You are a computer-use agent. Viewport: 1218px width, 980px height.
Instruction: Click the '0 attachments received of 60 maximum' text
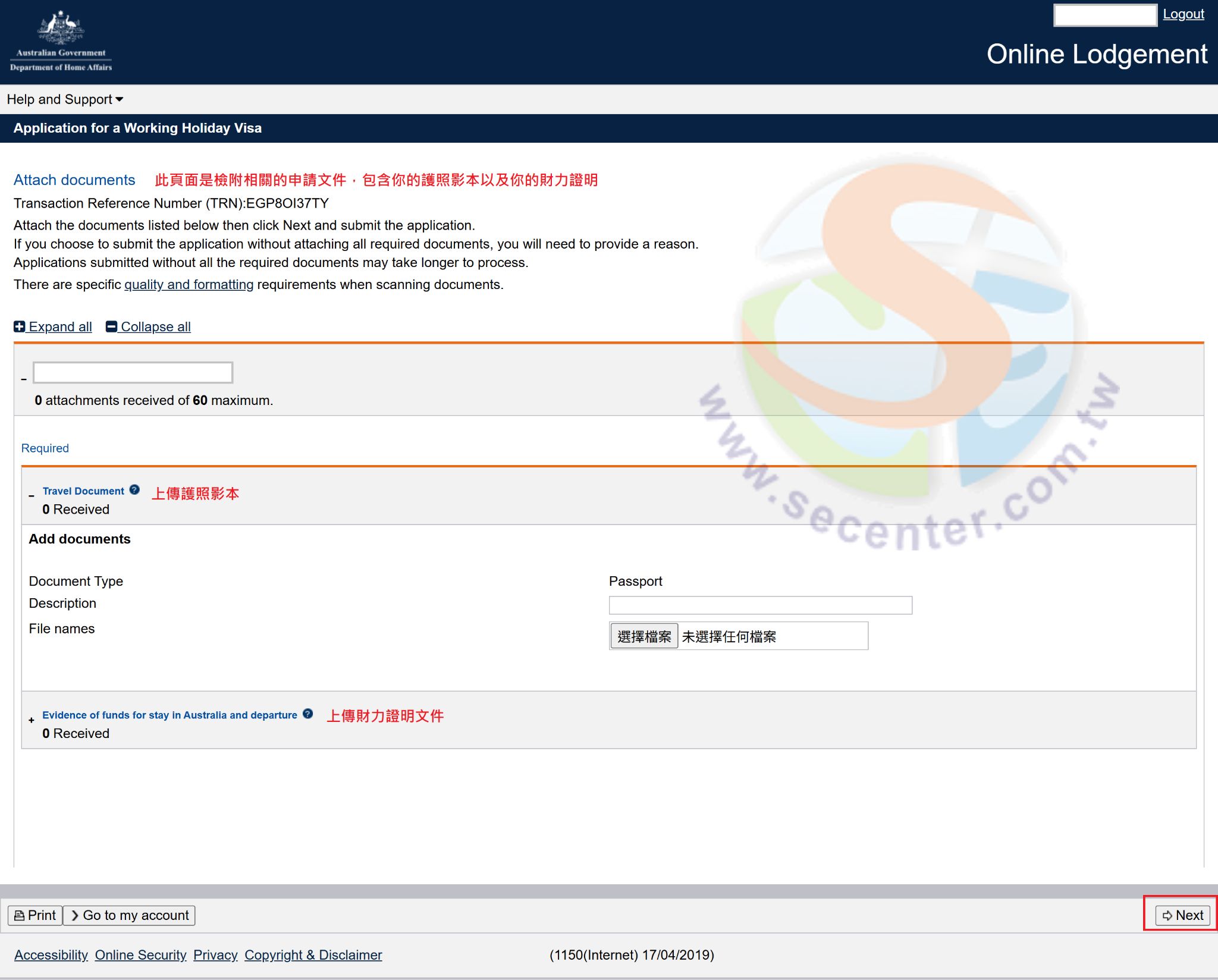pos(154,400)
